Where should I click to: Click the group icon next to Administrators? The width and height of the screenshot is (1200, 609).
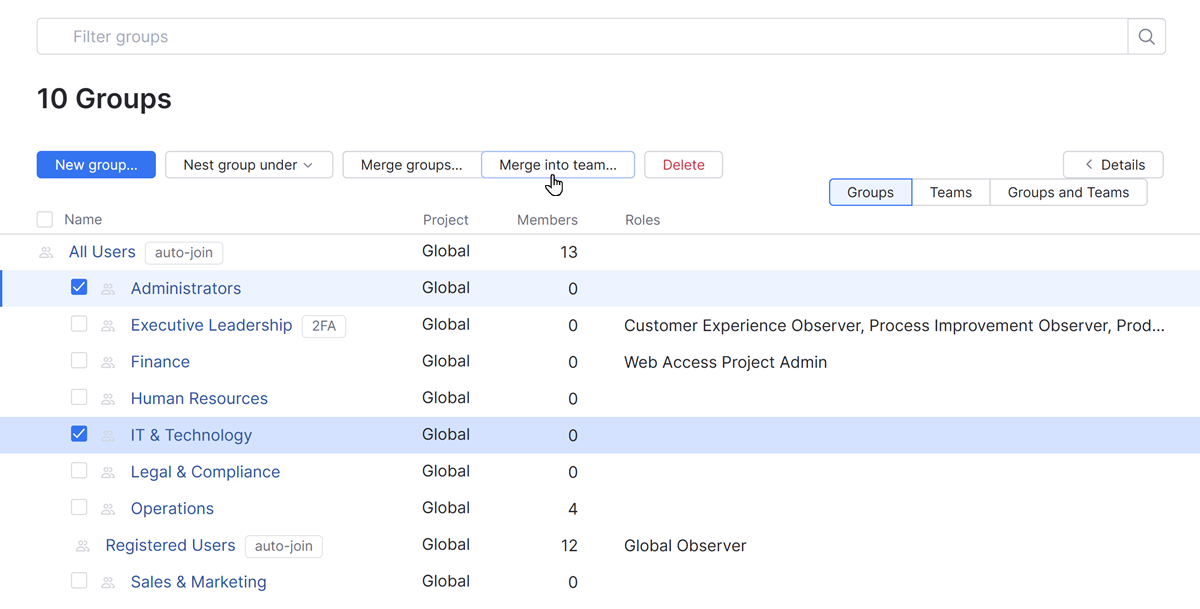(108, 289)
